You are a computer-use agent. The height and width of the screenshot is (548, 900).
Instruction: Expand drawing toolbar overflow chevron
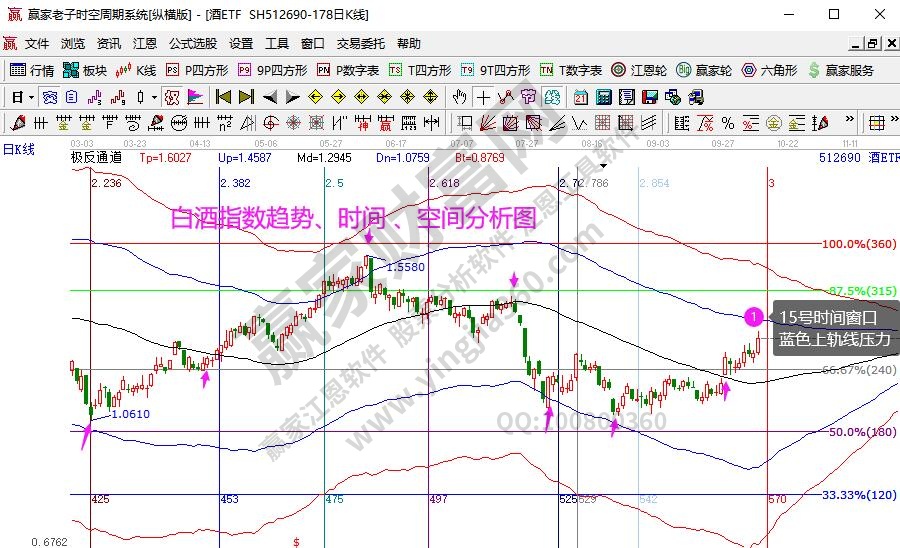[847, 122]
